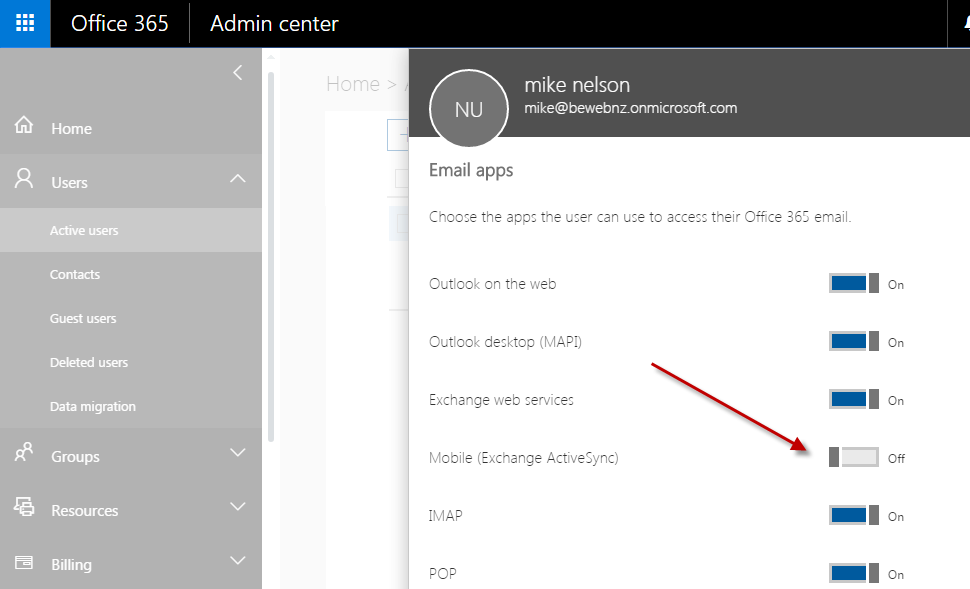Click the mike nelson user name
The height and width of the screenshot is (589, 970).
pos(577,85)
